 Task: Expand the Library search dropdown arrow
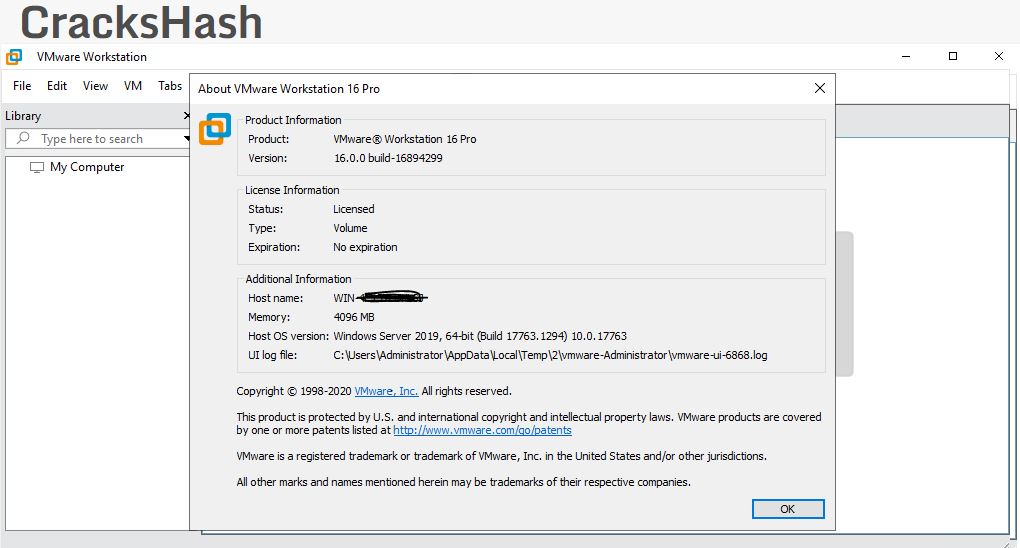(186, 139)
